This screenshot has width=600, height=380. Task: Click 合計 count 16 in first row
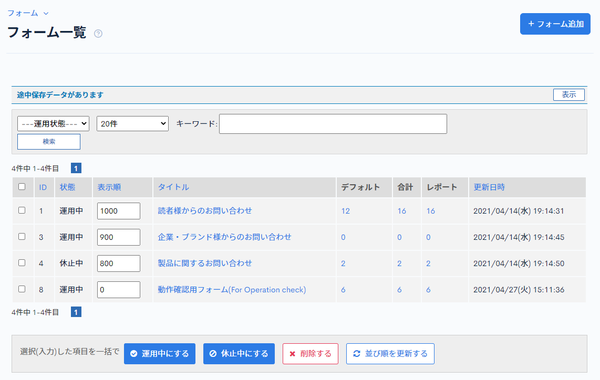coord(401,211)
